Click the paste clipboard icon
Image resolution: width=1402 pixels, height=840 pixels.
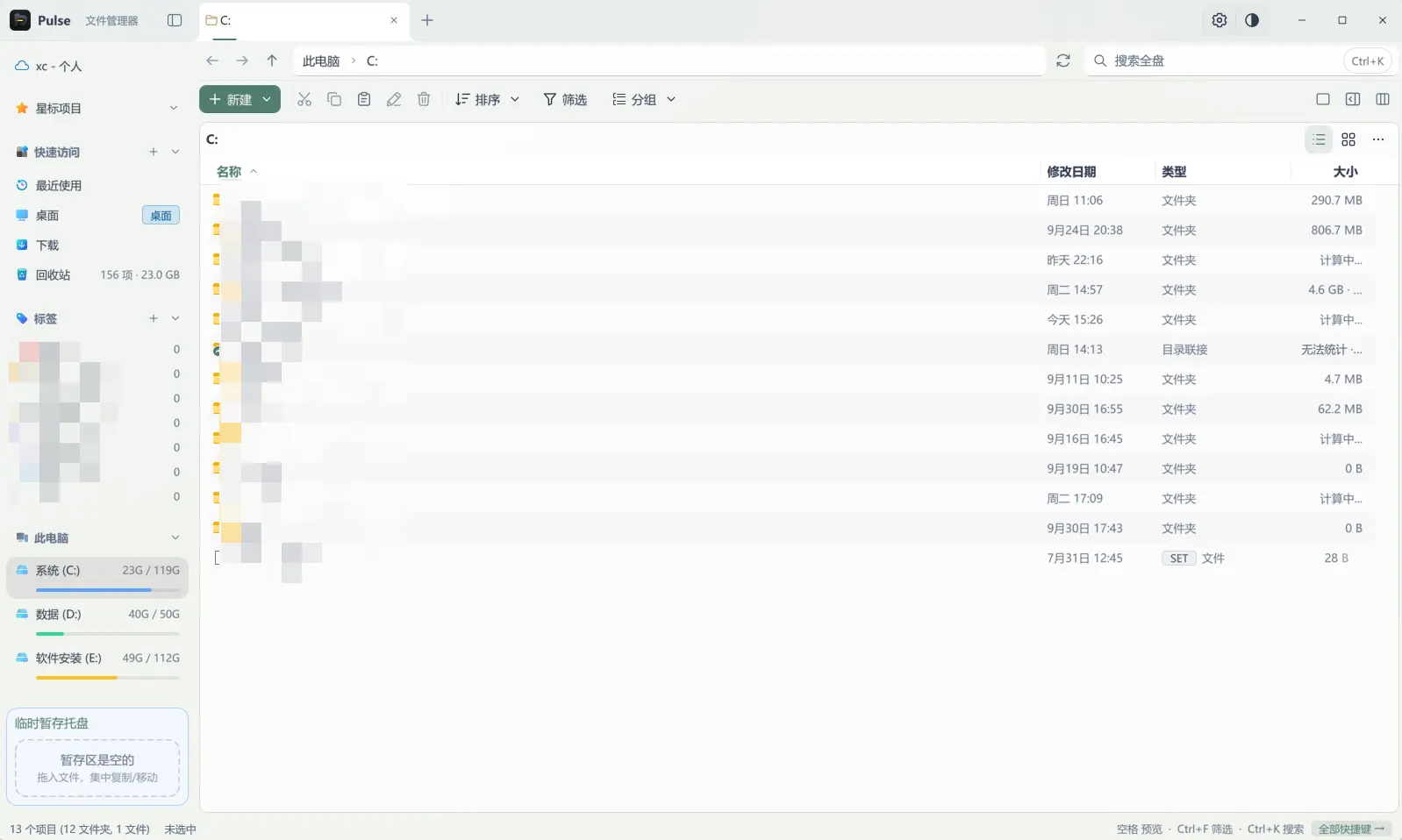pos(364,99)
